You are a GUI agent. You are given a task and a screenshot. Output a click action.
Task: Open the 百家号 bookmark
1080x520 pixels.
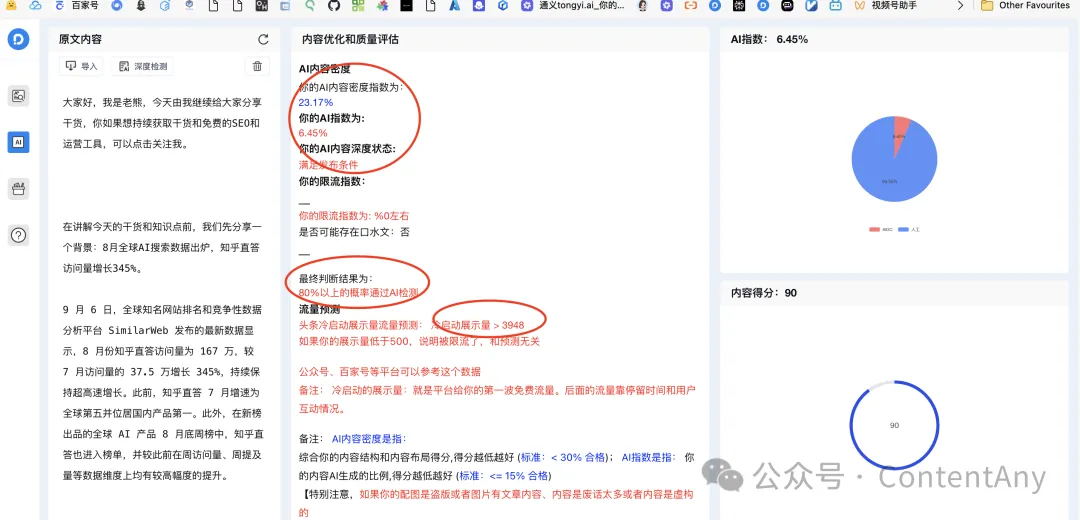77,6
